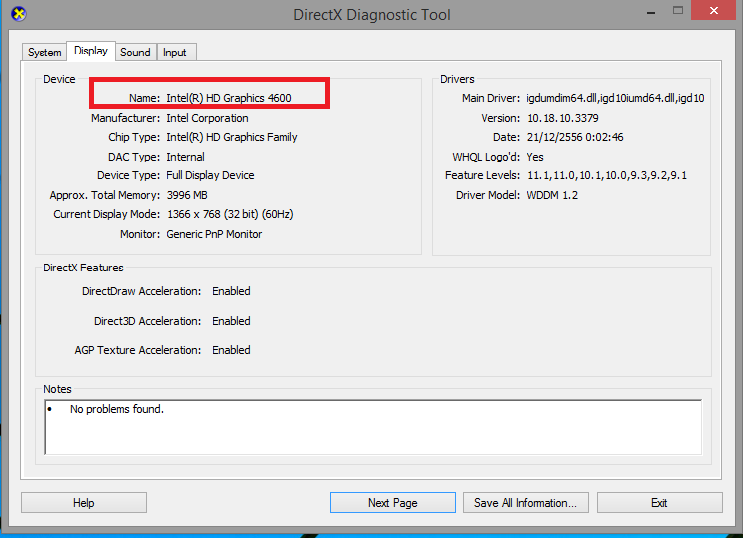Click the DirectX Diagnostic Tool title icon
The height and width of the screenshot is (543, 743).
18,14
